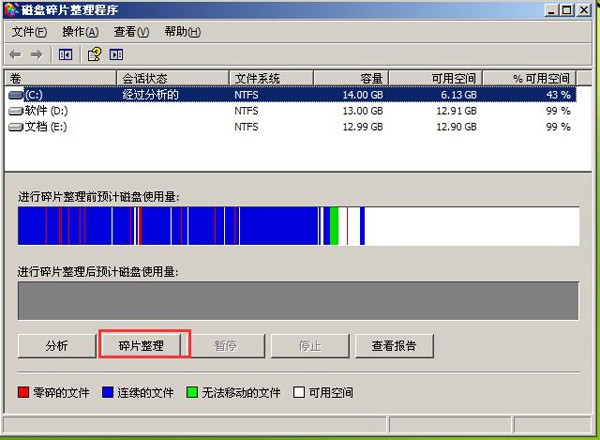Click the Forward arrow toolbar icon
This screenshot has width=600, height=440.
tap(37, 55)
